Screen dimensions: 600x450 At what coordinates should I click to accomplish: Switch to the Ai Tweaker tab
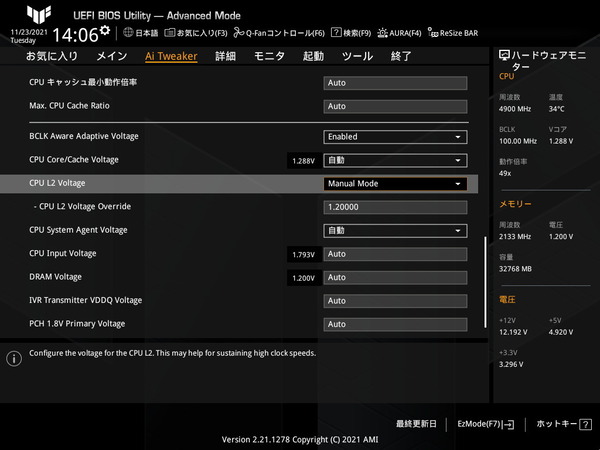point(171,56)
